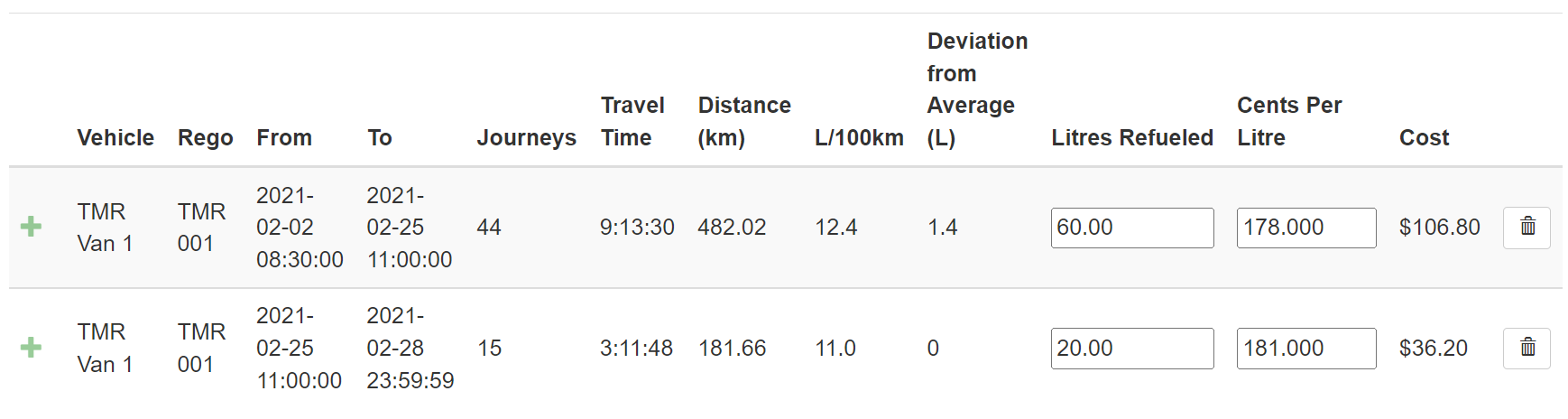Edit the 60.00 Litres Refueled field
The width and height of the screenshot is (1568, 419).
pyautogui.click(x=1132, y=228)
